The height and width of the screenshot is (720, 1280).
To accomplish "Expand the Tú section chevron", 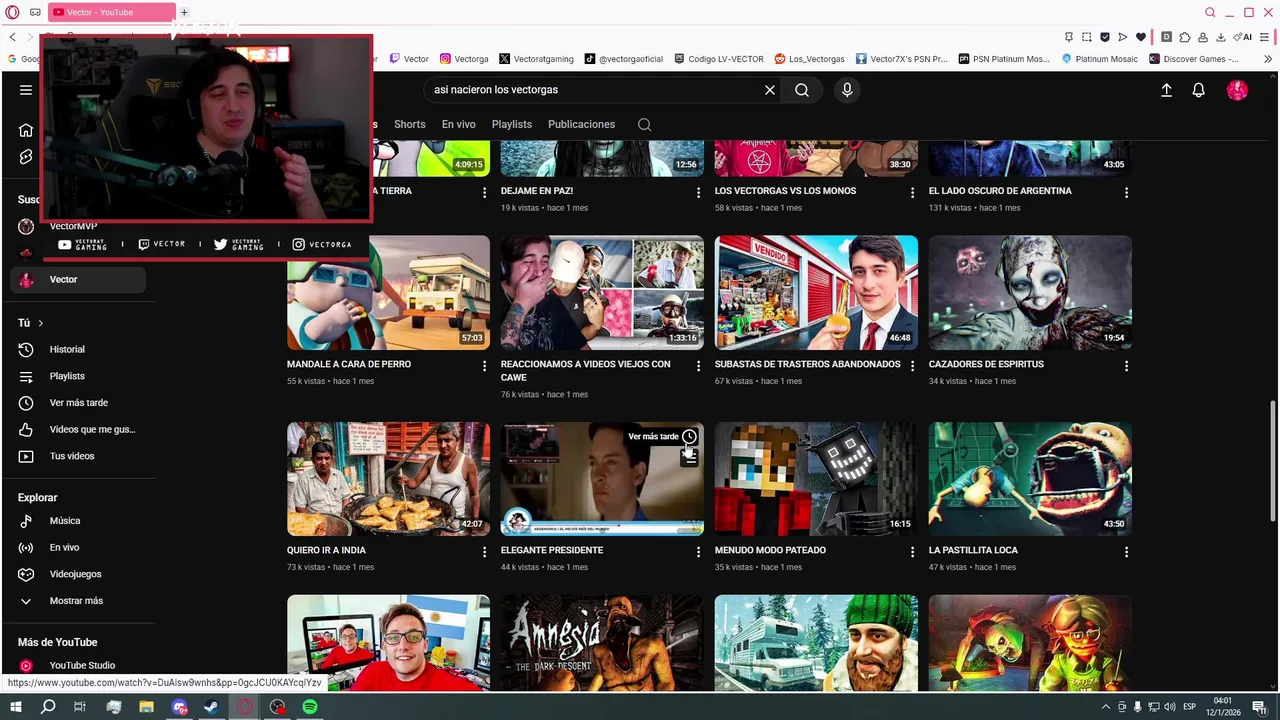I will click(x=41, y=323).
